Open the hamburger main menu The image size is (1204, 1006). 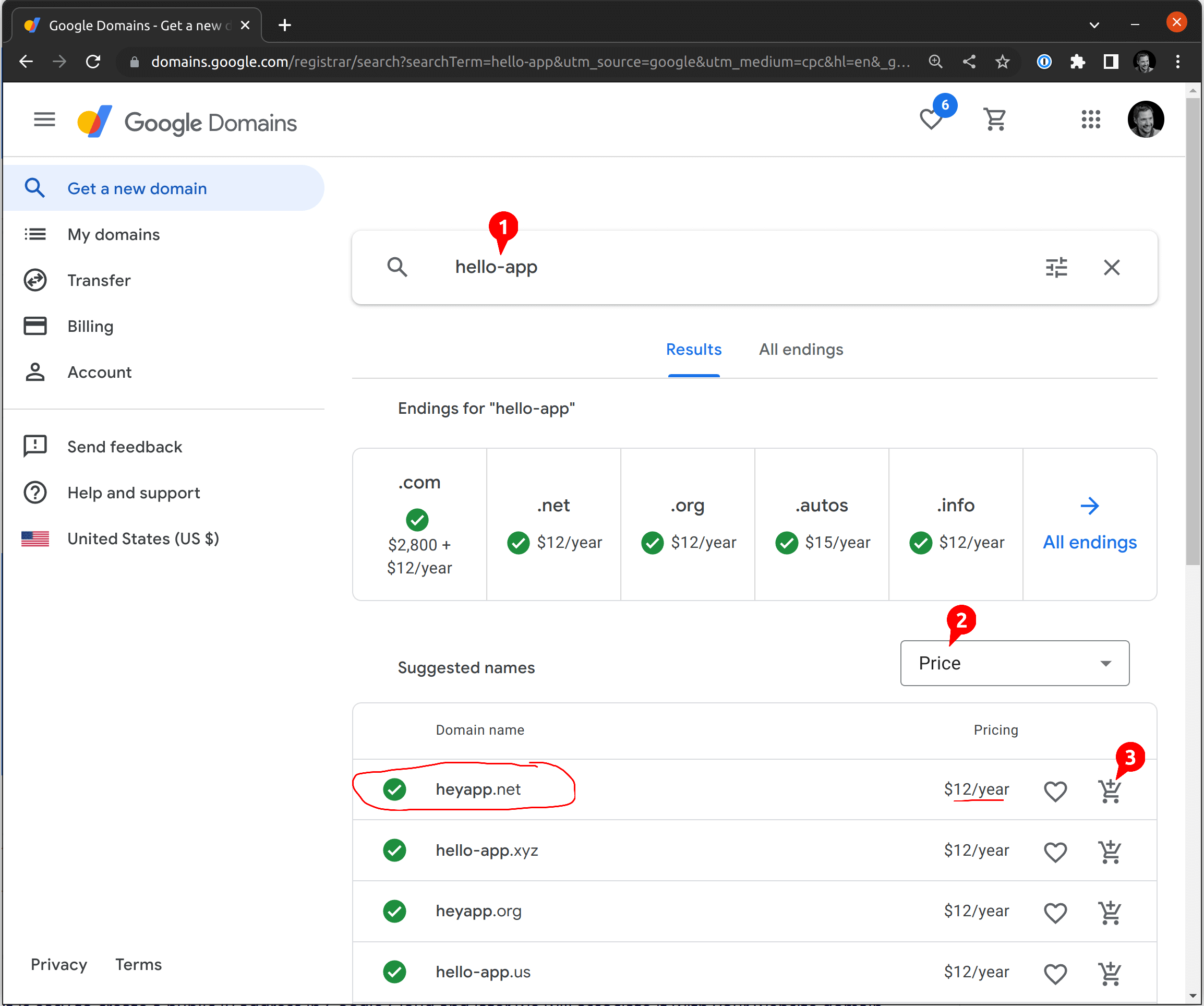(x=44, y=119)
